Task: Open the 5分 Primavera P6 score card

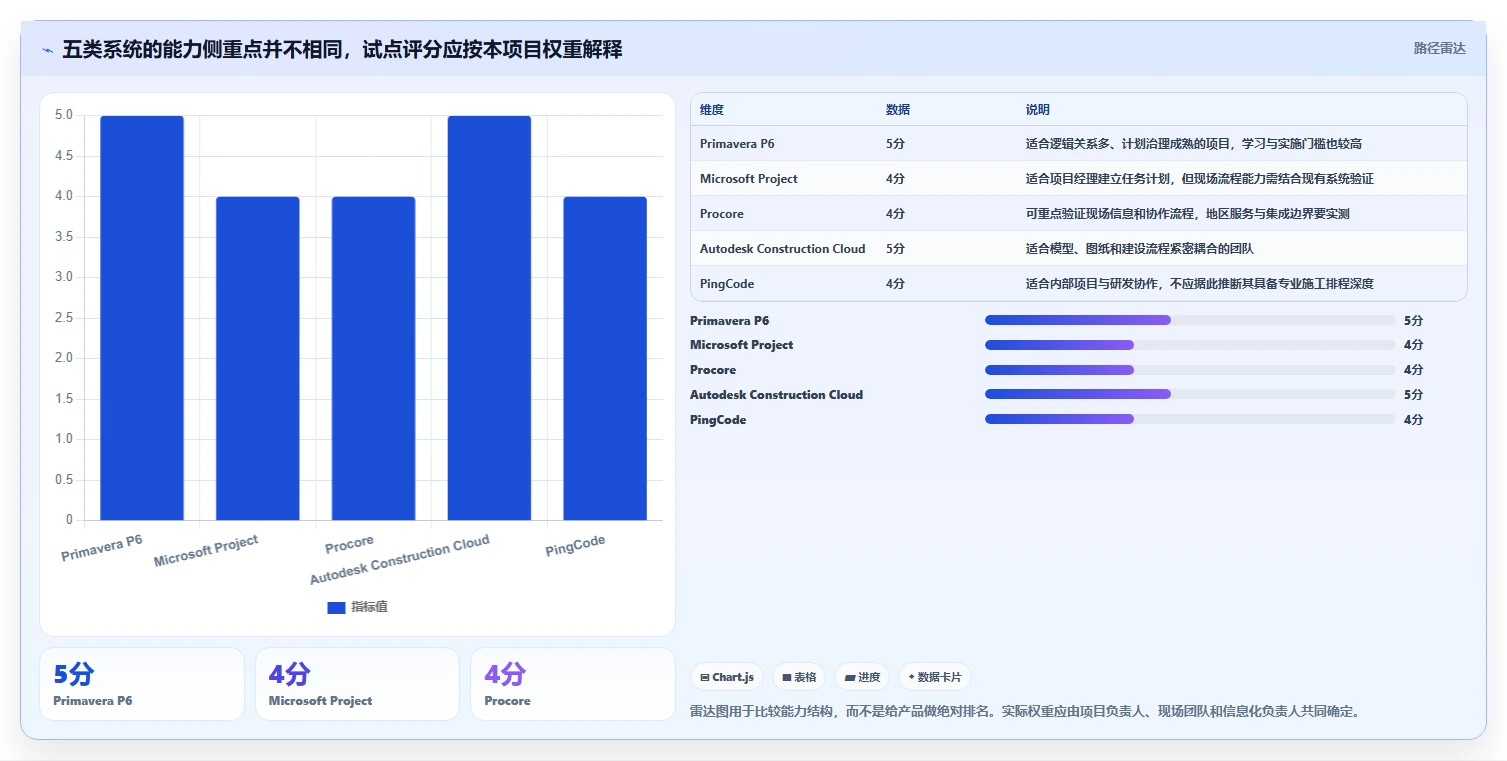Action: (142, 684)
